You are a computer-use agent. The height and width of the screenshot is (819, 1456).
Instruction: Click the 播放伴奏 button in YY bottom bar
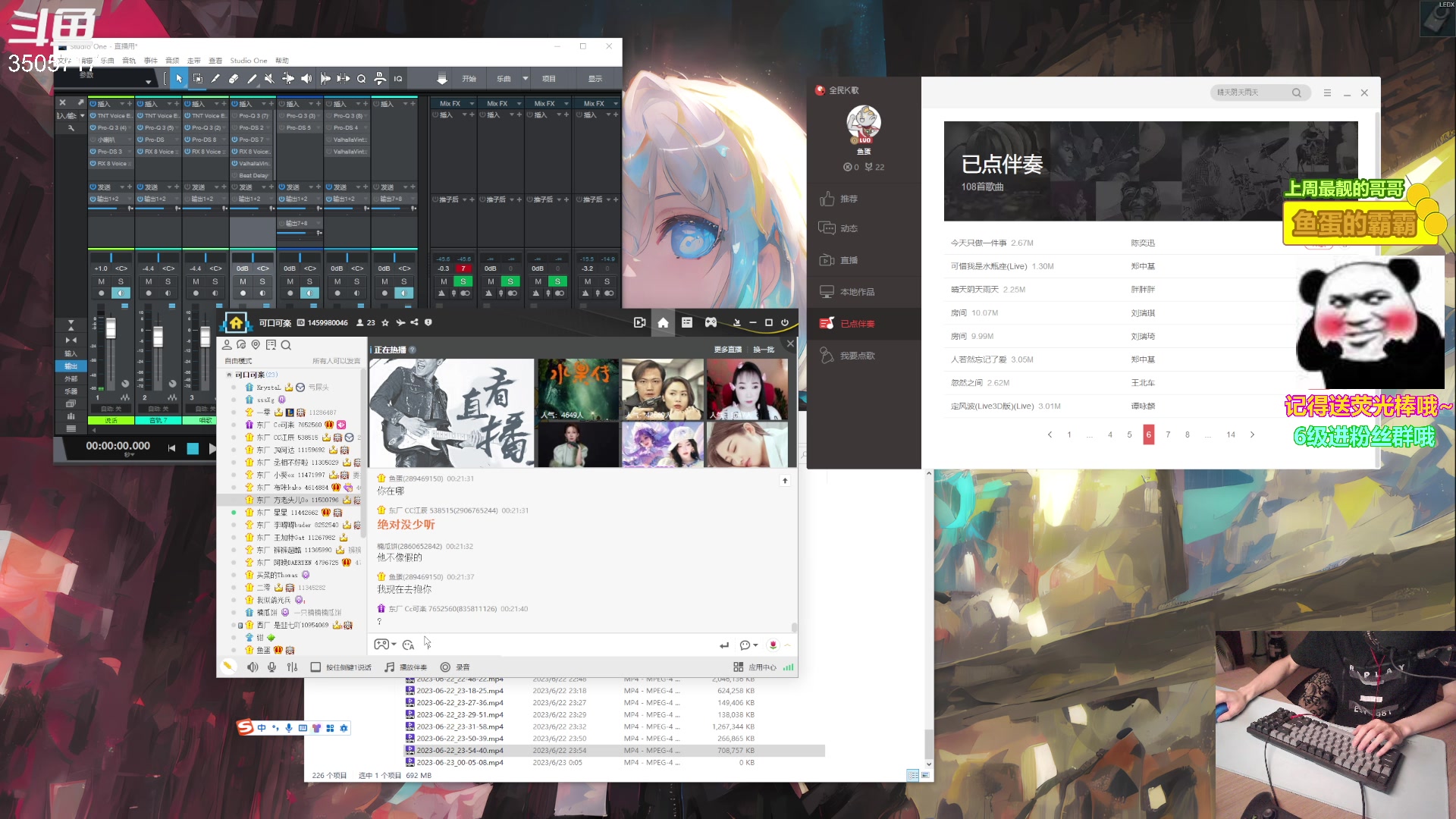[406, 667]
